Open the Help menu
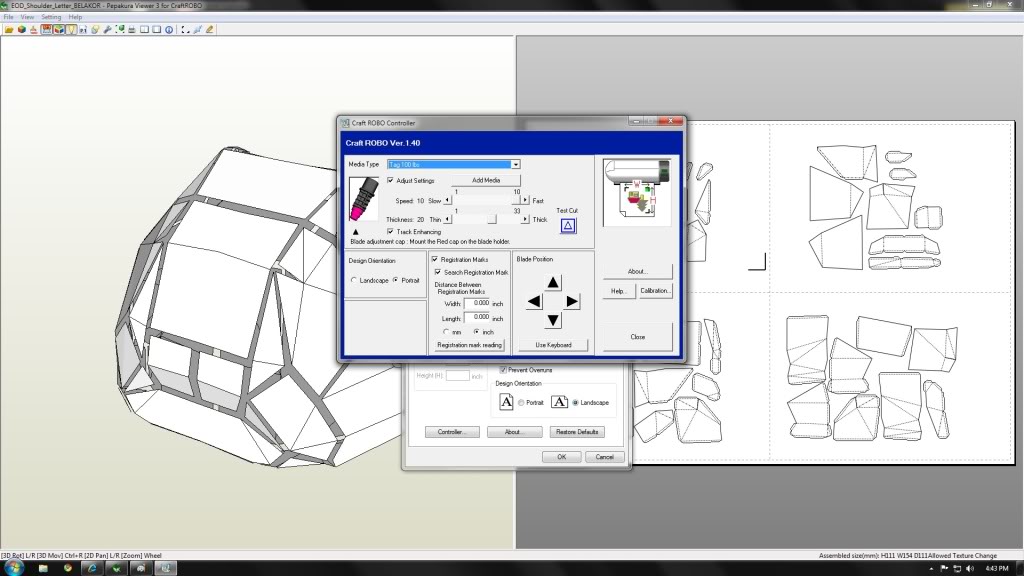Image resolution: width=1024 pixels, height=576 pixels. 75,17
